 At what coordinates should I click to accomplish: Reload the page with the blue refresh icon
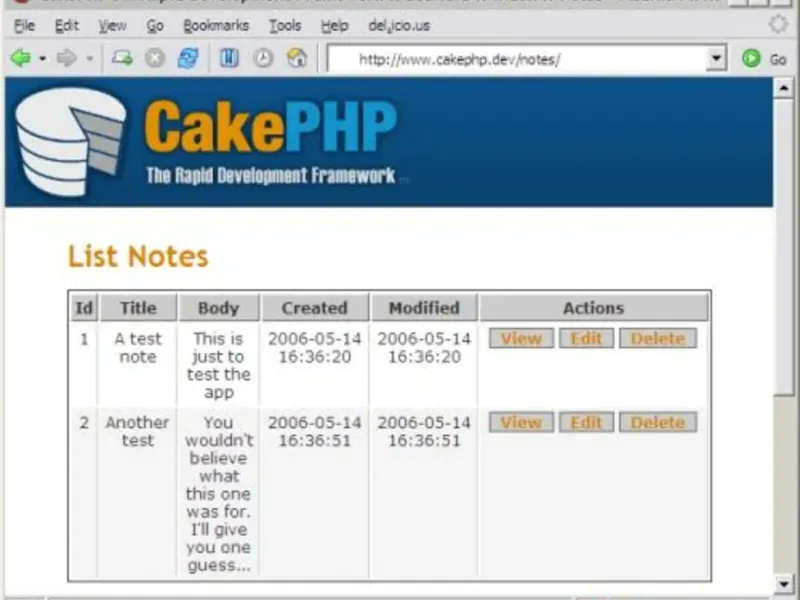[x=188, y=58]
